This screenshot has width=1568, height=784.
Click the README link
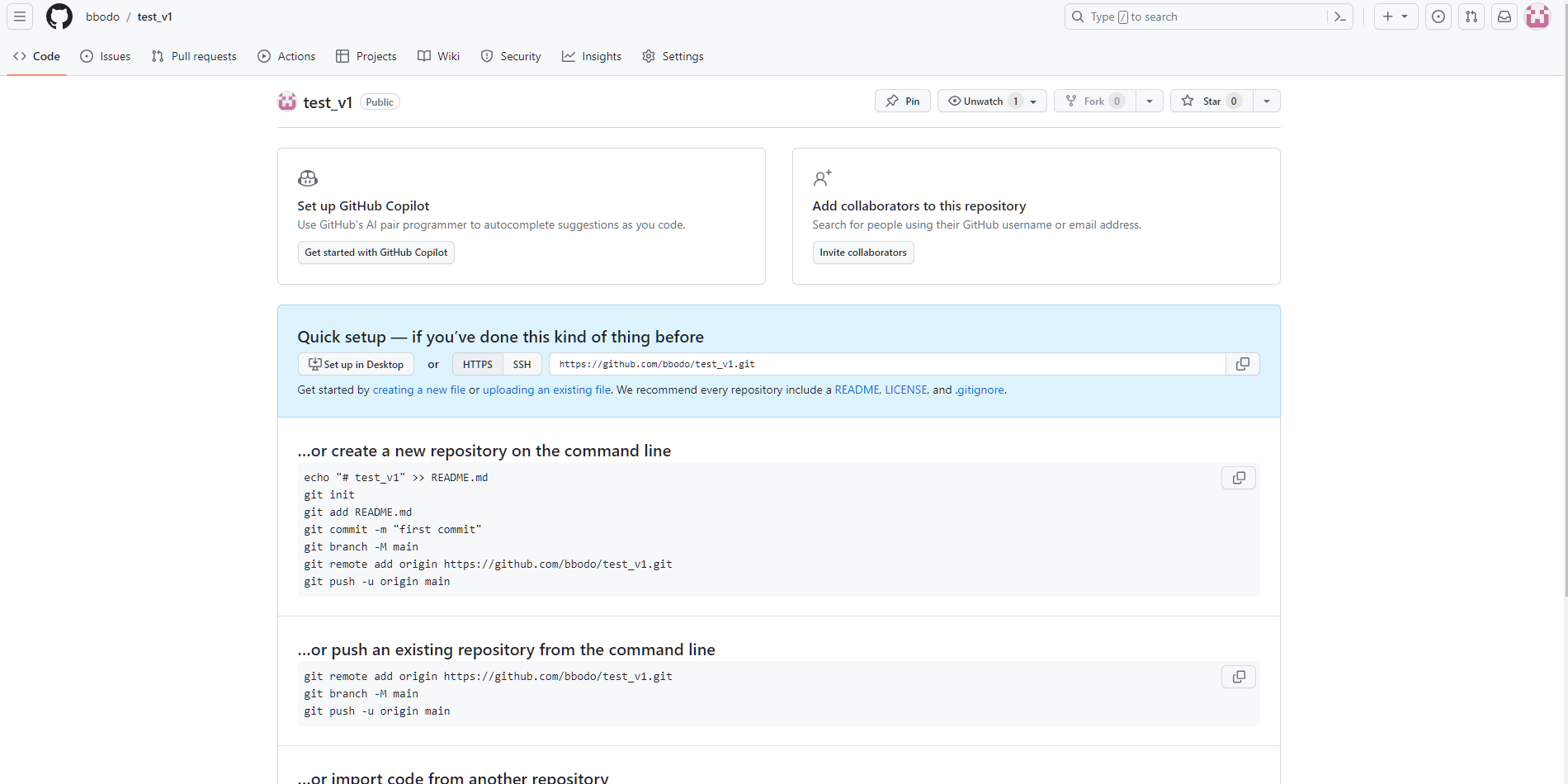[857, 390]
